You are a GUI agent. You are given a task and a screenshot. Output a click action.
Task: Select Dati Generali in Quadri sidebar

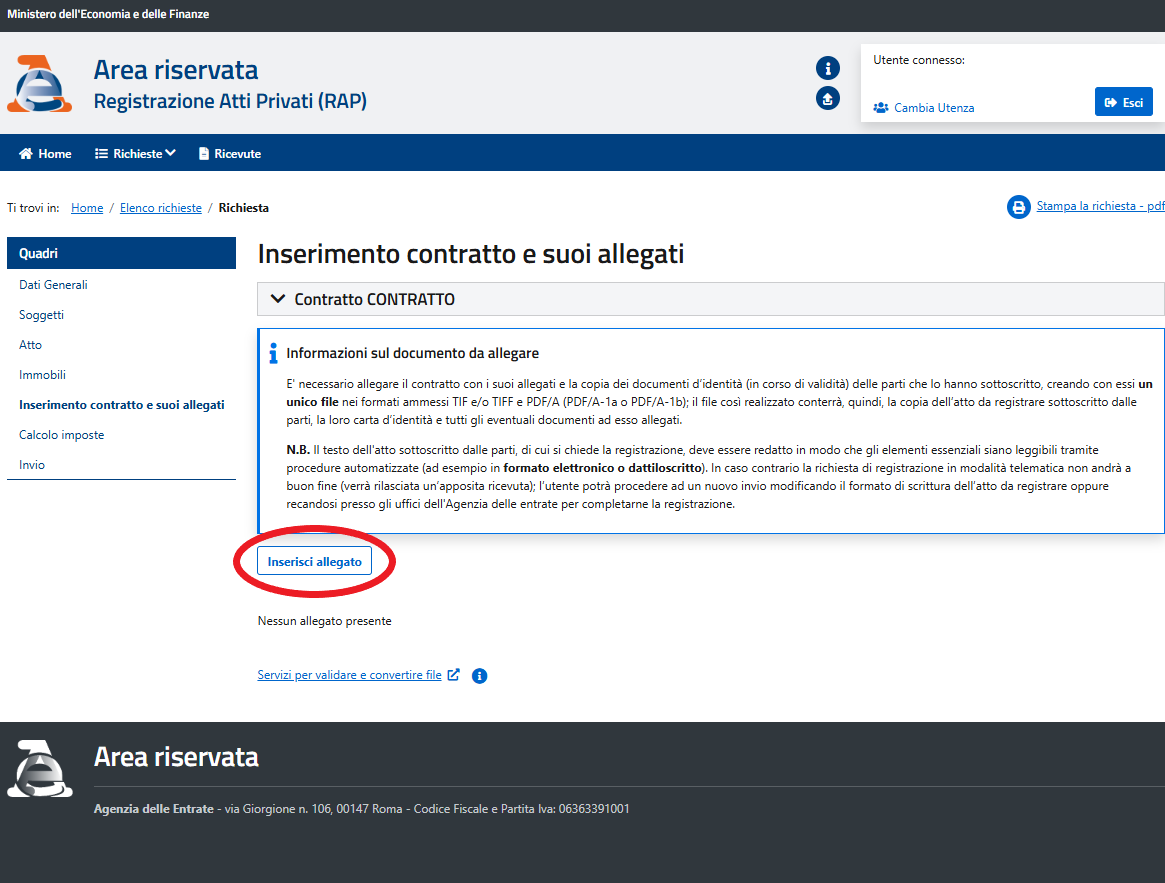pyautogui.click(x=53, y=285)
